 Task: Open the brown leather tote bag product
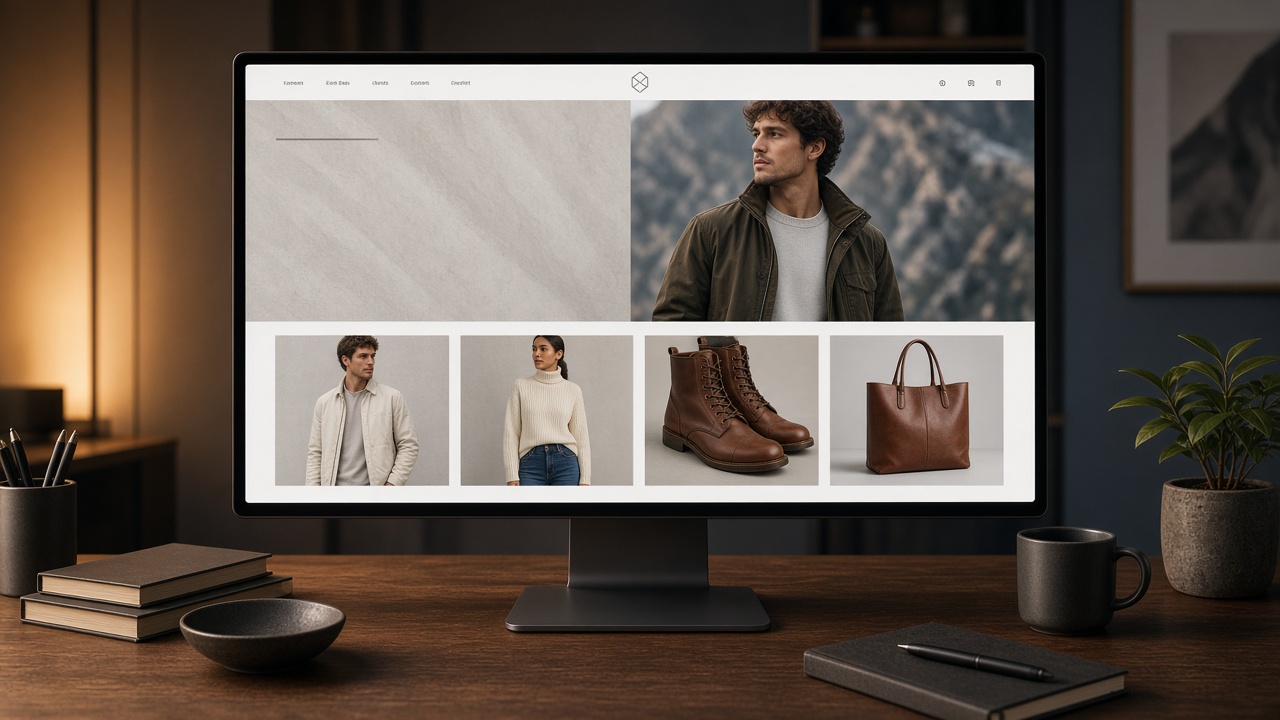(x=916, y=410)
